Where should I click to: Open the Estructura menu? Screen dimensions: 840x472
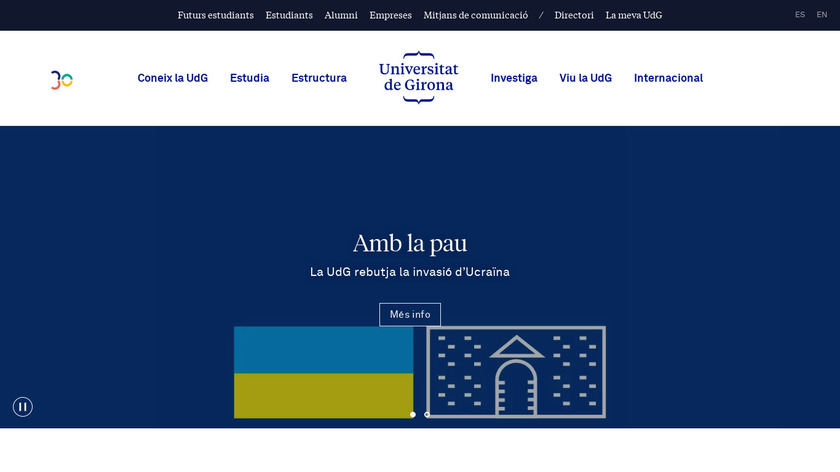coord(319,78)
